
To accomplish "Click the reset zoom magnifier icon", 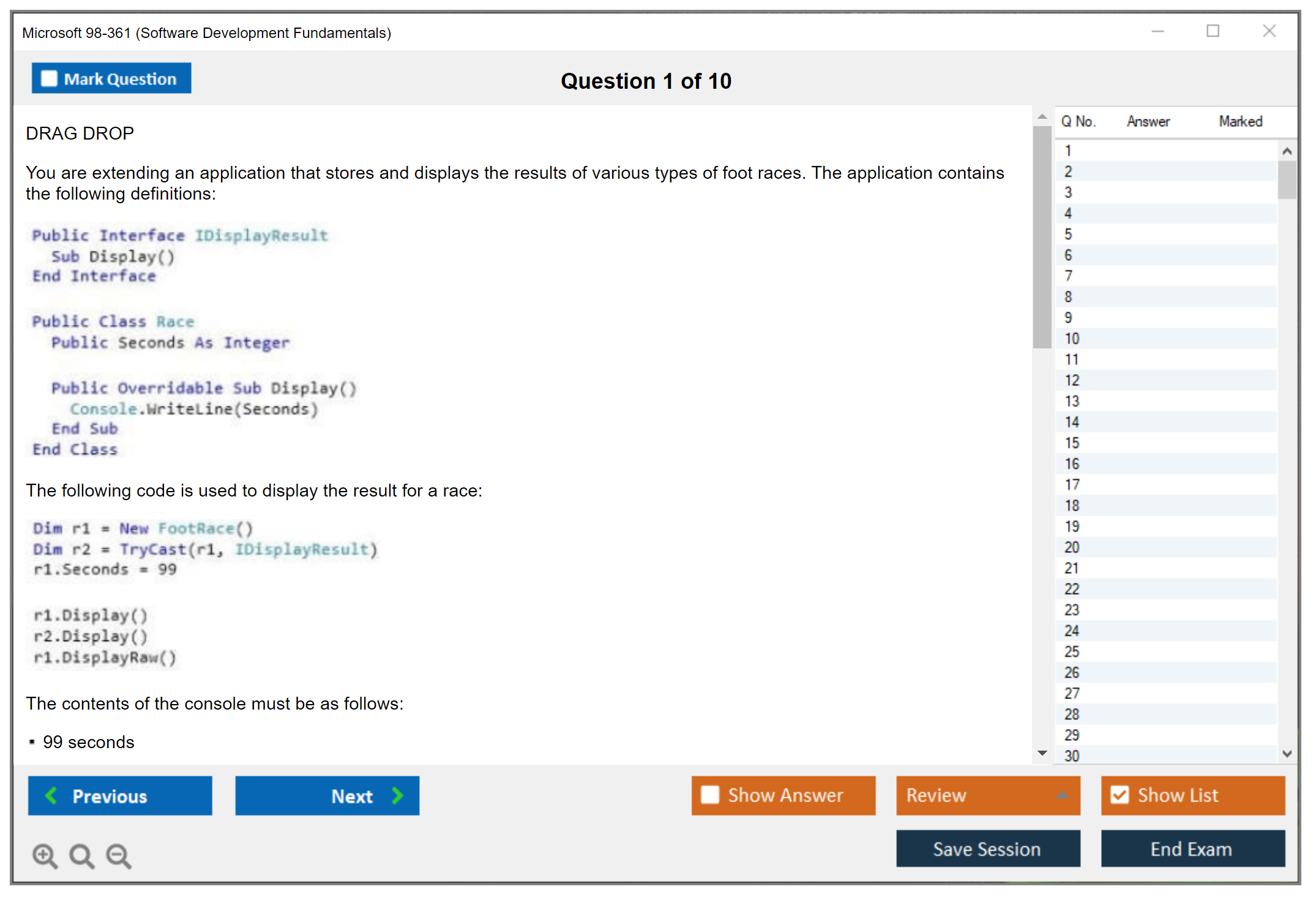I will coord(81,855).
